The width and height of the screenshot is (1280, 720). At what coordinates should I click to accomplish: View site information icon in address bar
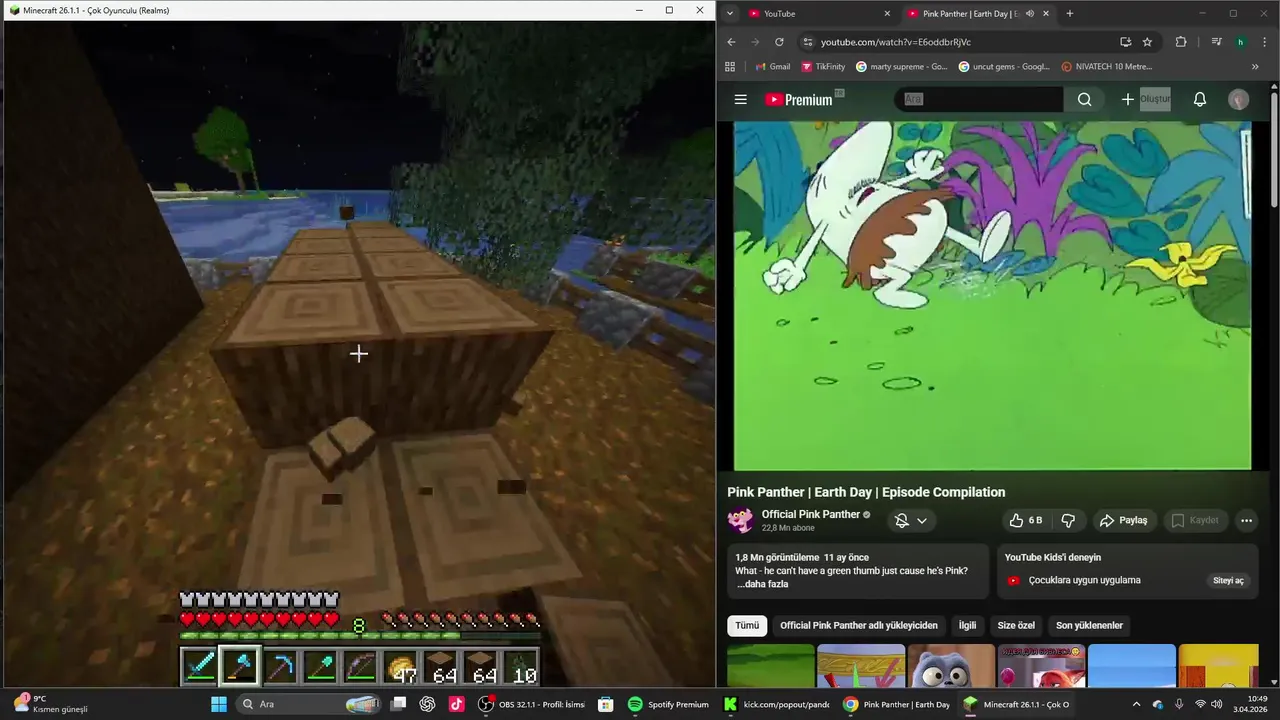807,42
